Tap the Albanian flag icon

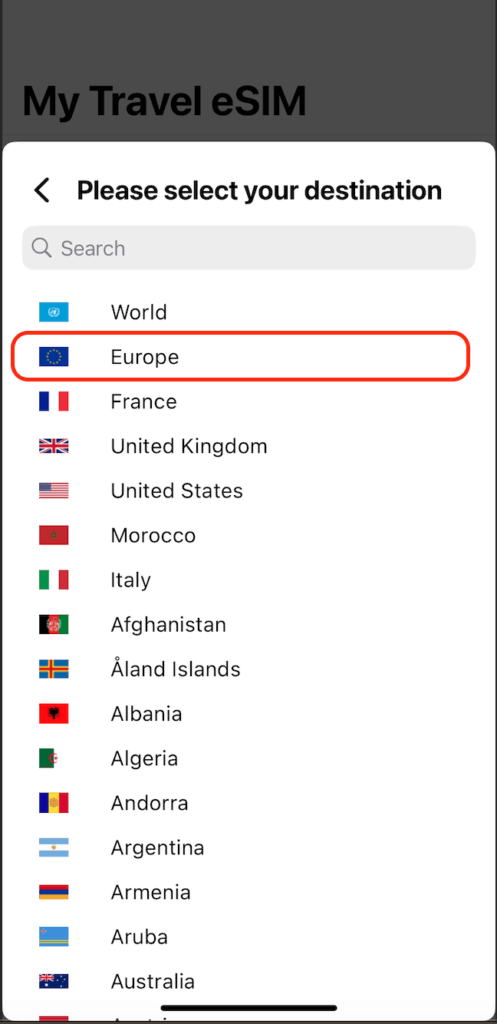[54, 714]
